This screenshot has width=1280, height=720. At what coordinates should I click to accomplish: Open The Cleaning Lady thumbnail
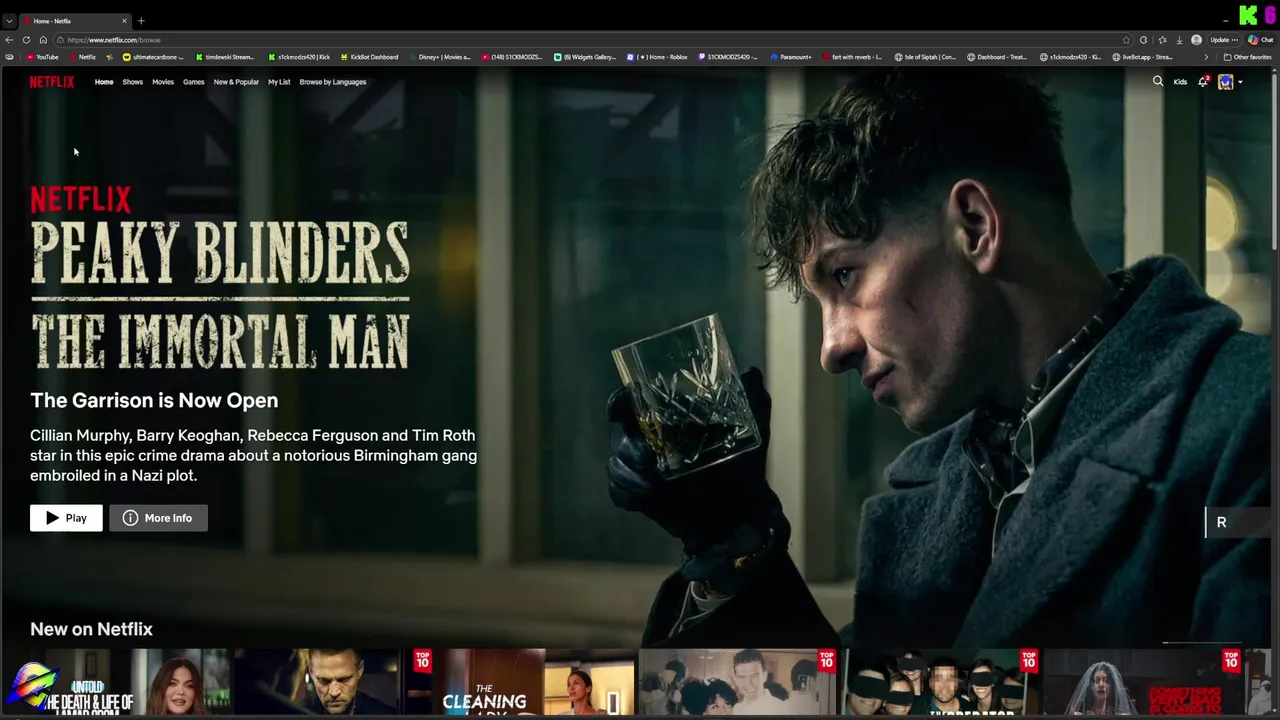tap(536, 682)
